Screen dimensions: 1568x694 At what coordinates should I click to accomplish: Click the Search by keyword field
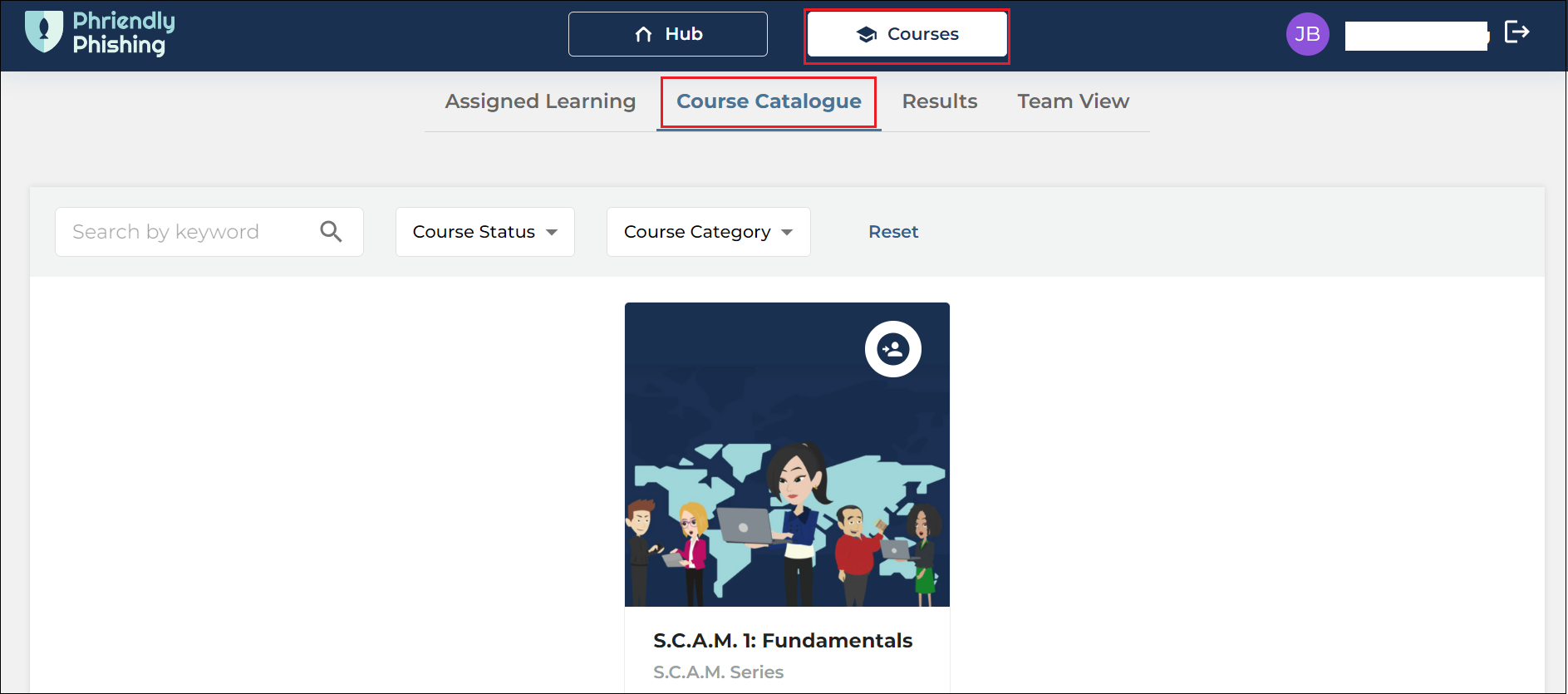(x=209, y=232)
